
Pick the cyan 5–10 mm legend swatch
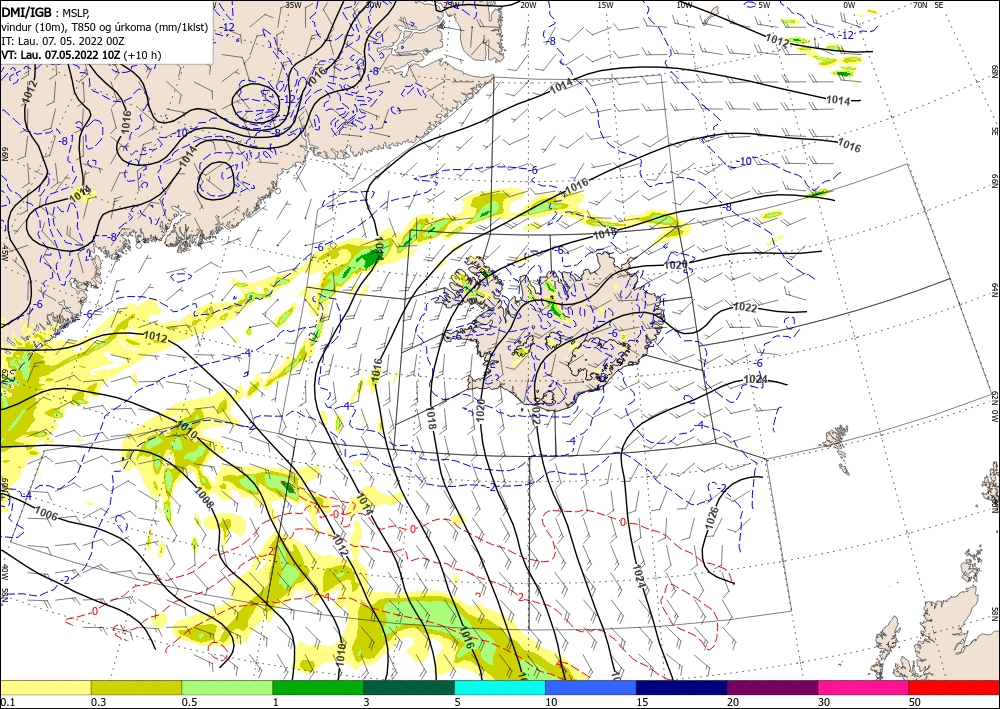tap(500, 687)
